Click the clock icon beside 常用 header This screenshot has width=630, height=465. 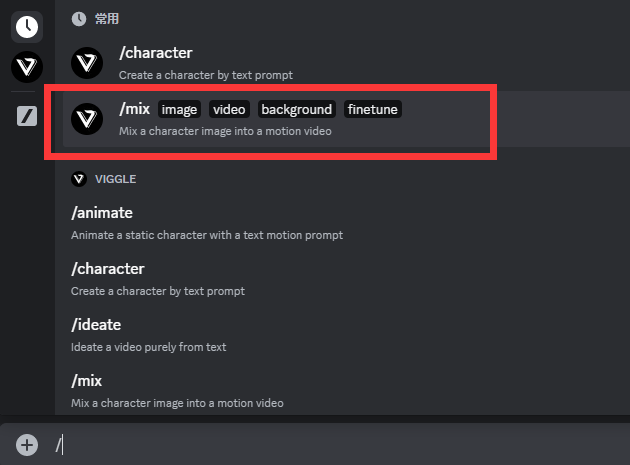tap(79, 19)
